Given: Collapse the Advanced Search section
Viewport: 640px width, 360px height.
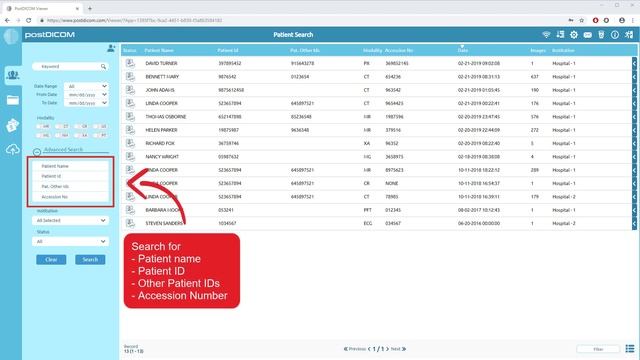Looking at the screenshot, I should tap(37, 152).
